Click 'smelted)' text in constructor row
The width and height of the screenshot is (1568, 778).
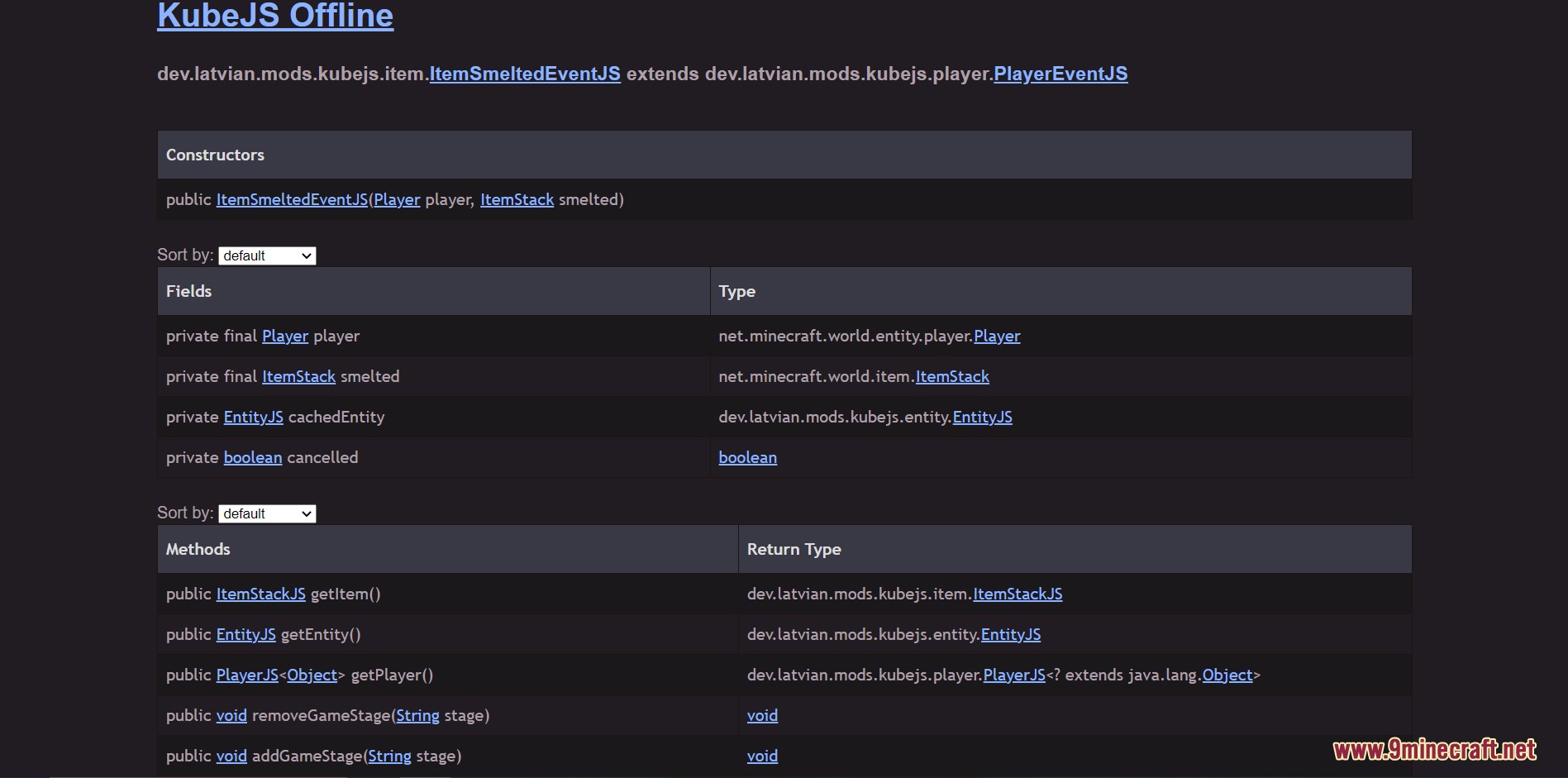click(x=591, y=199)
